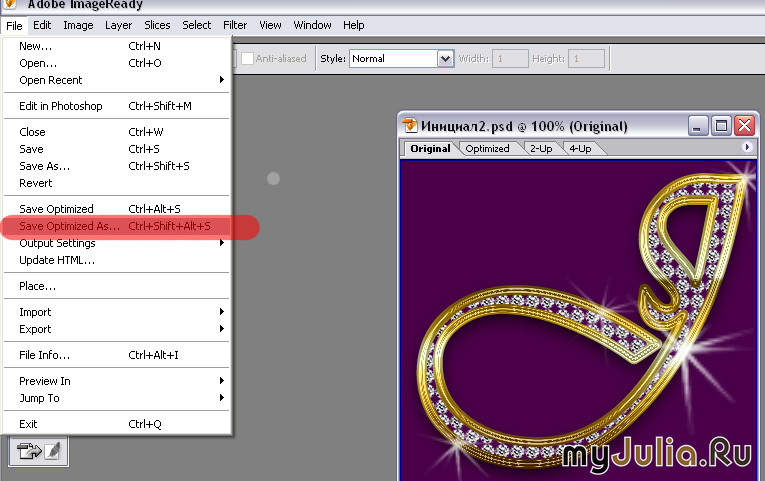Choose Revert from the File menu
Viewport: 765px width, 481px height.
[x=116, y=183]
